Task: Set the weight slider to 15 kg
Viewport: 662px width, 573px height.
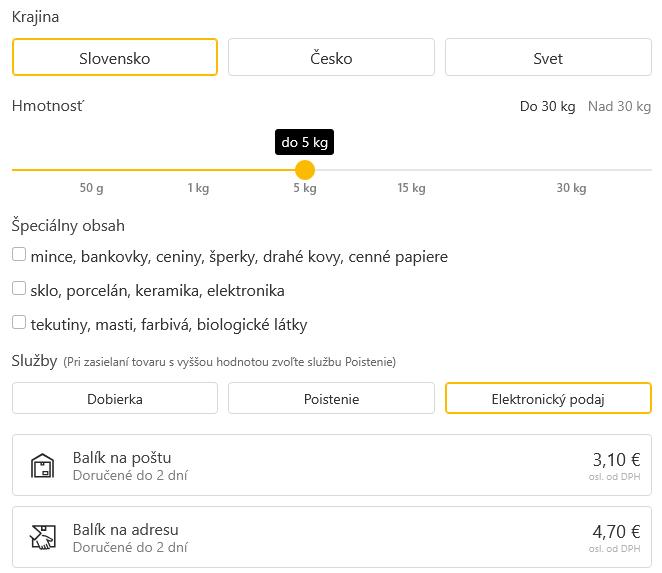Action: tap(411, 170)
